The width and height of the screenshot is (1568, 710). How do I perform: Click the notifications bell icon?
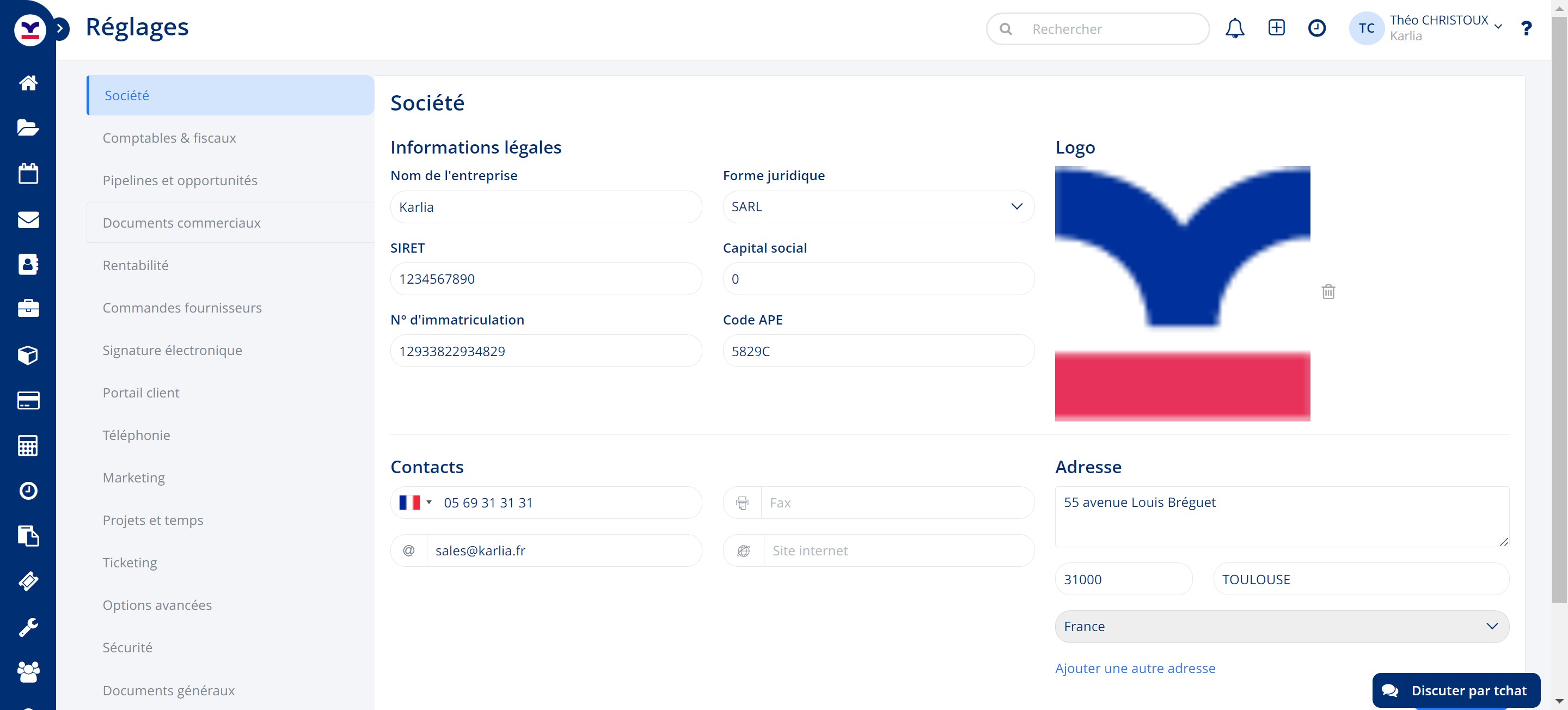1234,28
